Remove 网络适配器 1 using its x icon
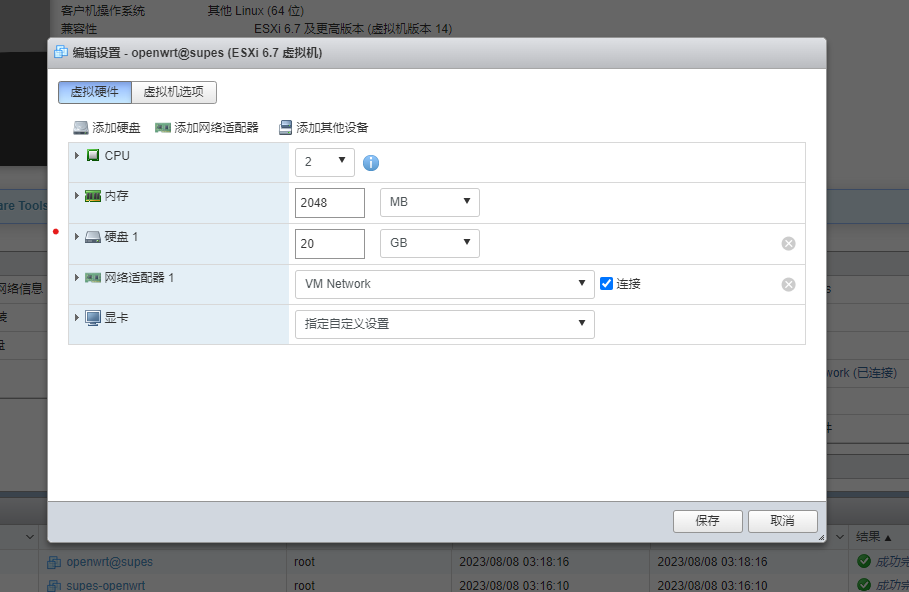 (788, 283)
